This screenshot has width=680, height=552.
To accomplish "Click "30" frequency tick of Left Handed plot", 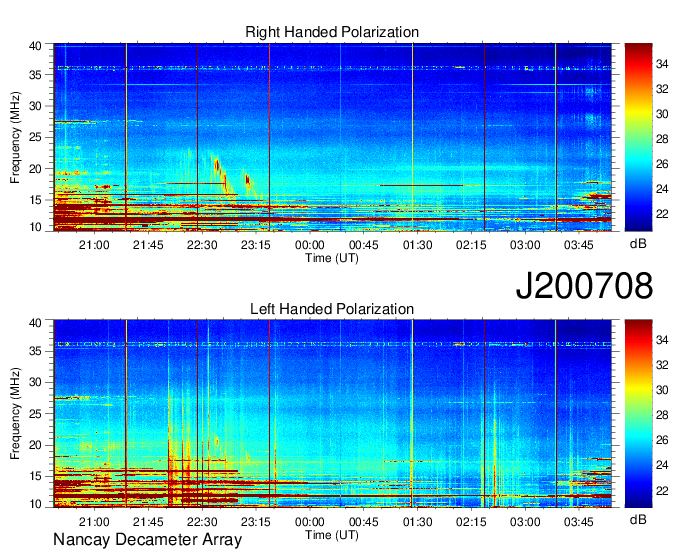I will tap(35, 382).
